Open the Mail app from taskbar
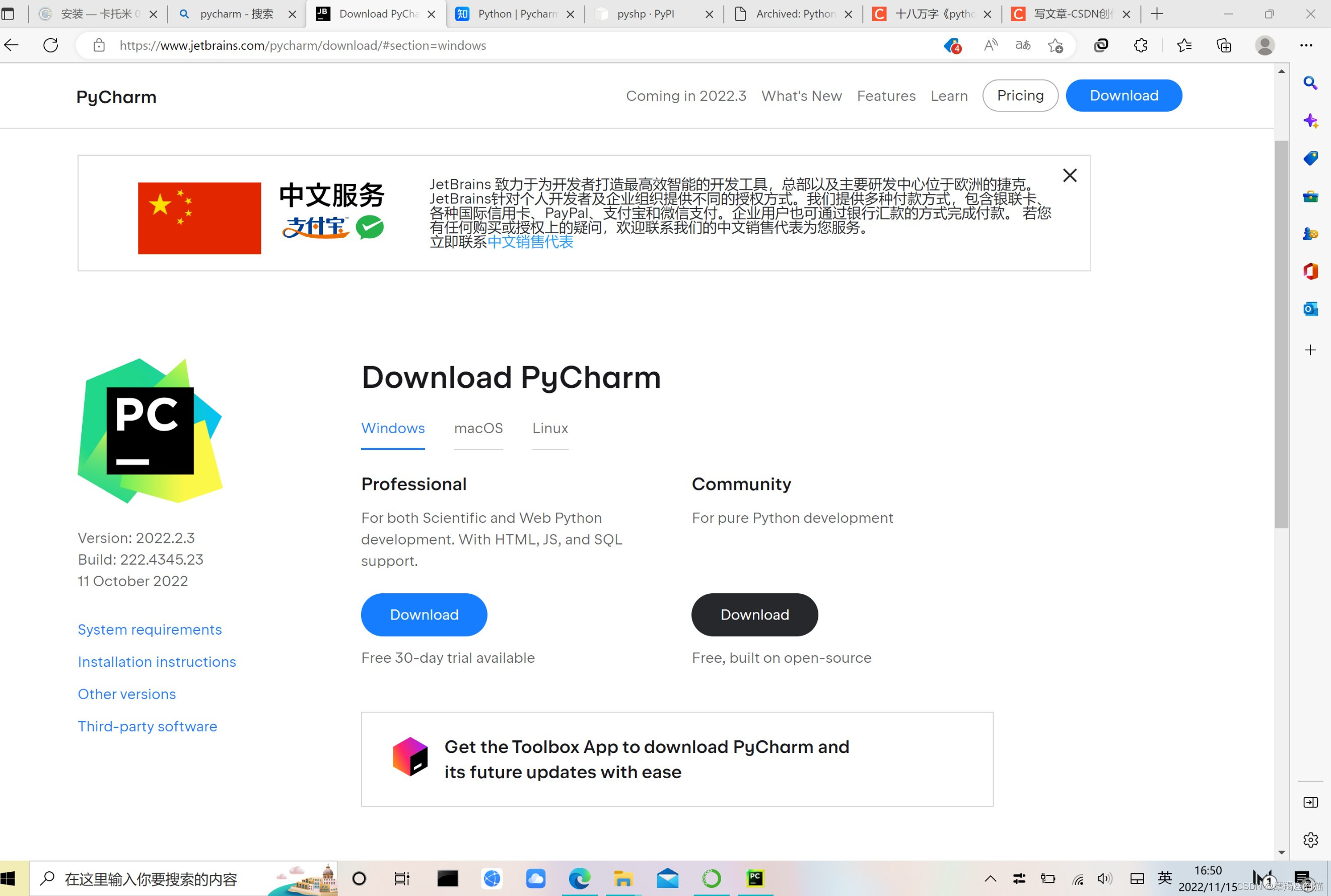Screen dimensions: 1331x896 coord(667,878)
